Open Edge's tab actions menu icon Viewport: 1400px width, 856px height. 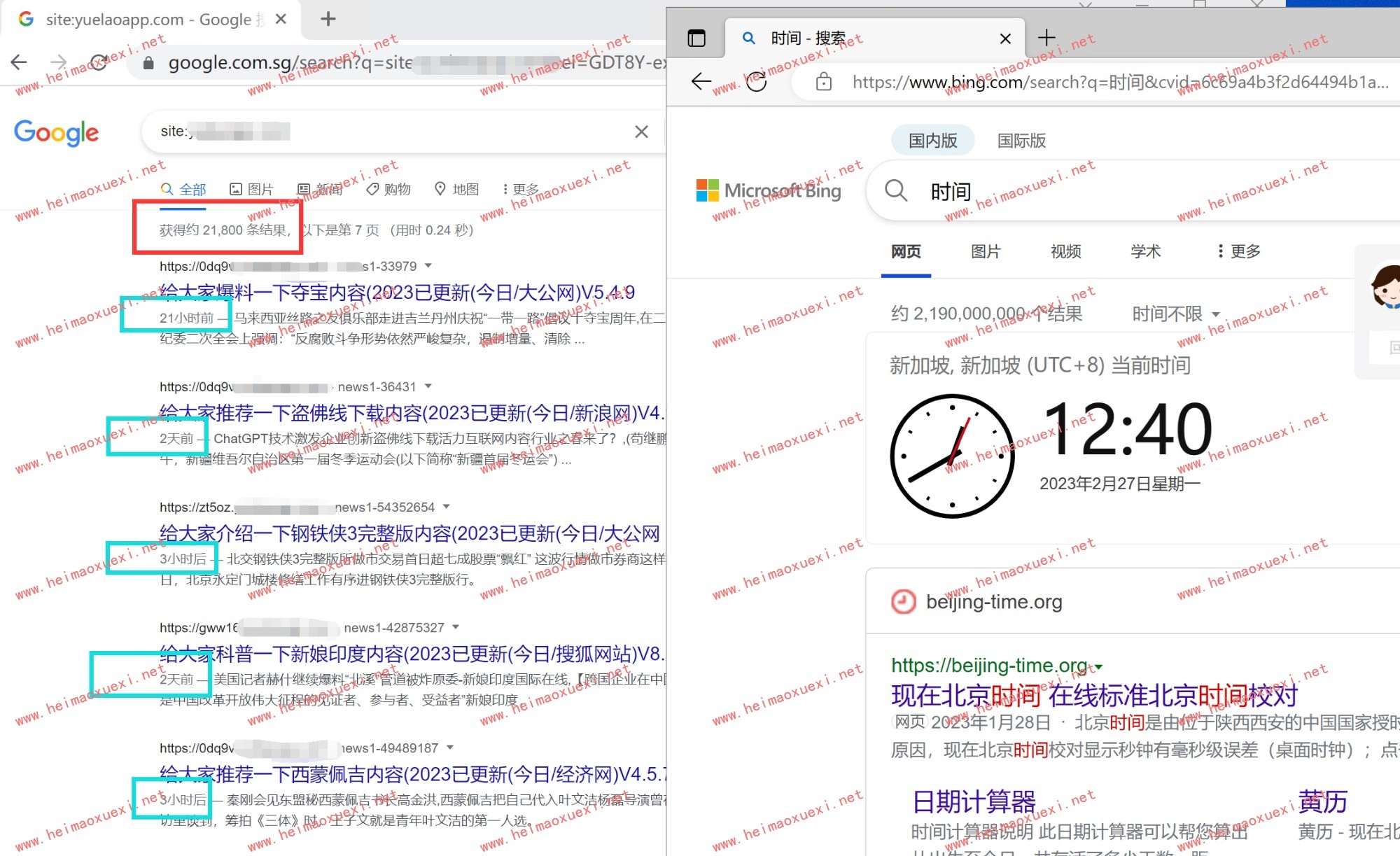point(696,38)
